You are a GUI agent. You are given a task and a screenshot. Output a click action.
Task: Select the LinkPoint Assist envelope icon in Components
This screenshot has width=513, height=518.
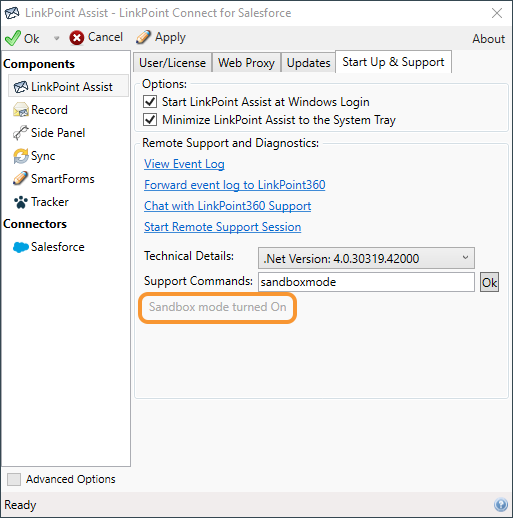click(x=21, y=87)
